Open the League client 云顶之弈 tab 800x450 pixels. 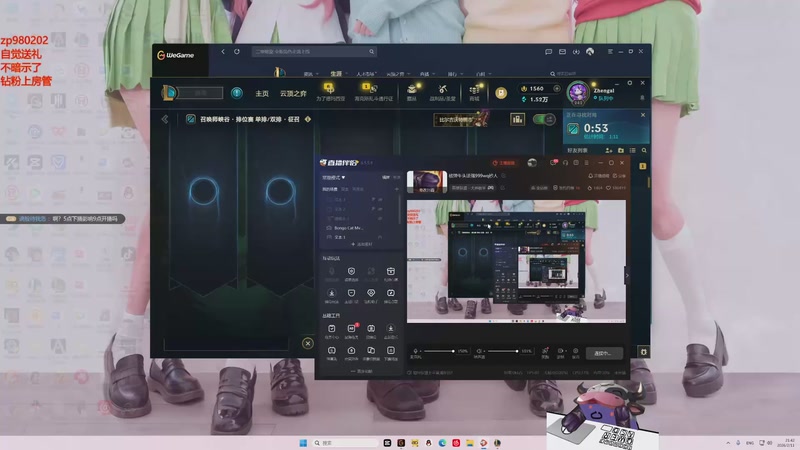pos(293,93)
